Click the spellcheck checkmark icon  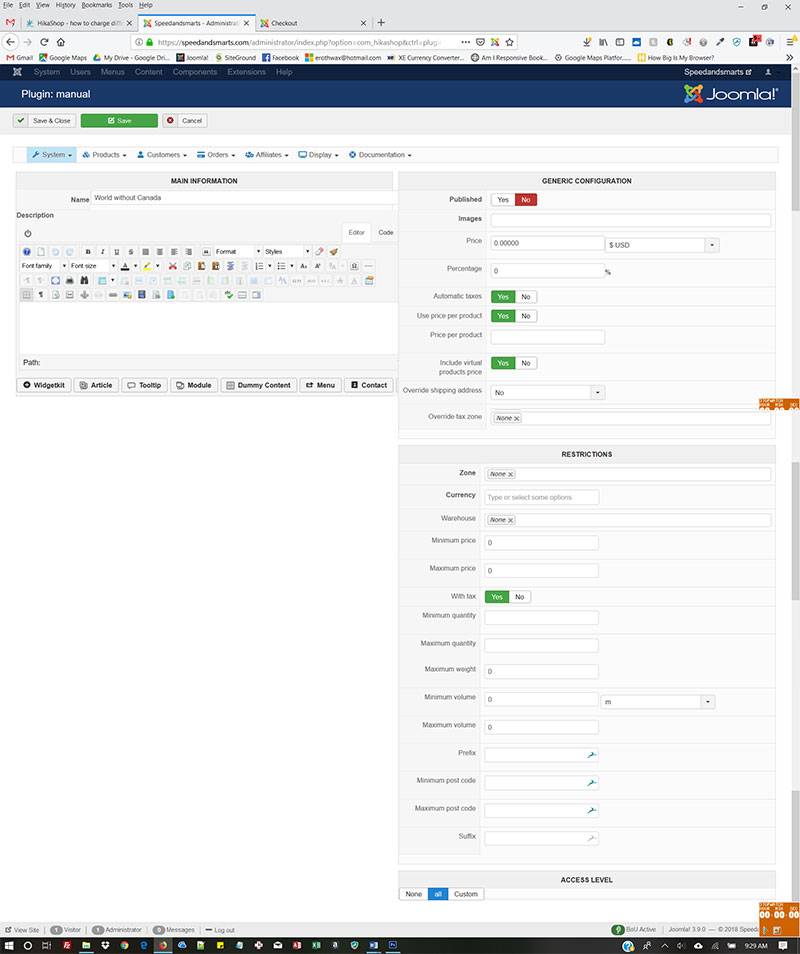click(x=228, y=295)
